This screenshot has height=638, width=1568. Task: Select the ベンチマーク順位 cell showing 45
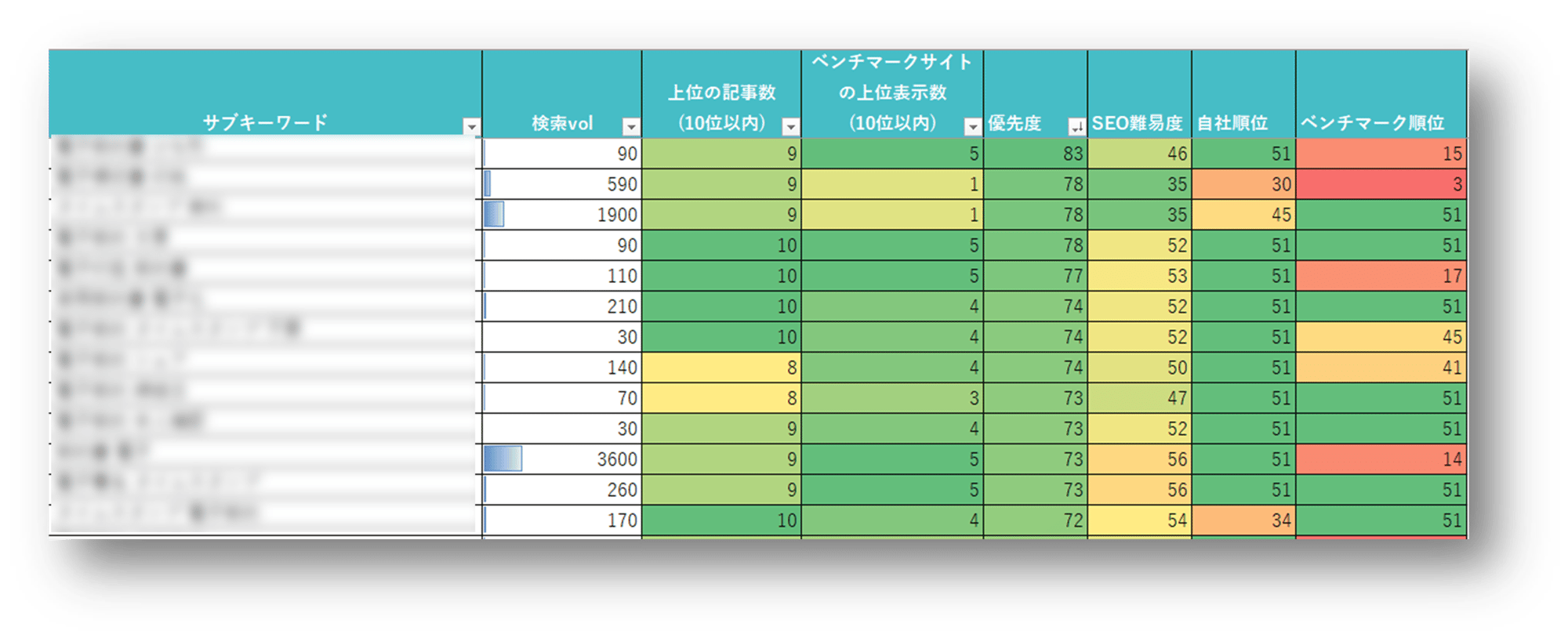[x=1381, y=337]
